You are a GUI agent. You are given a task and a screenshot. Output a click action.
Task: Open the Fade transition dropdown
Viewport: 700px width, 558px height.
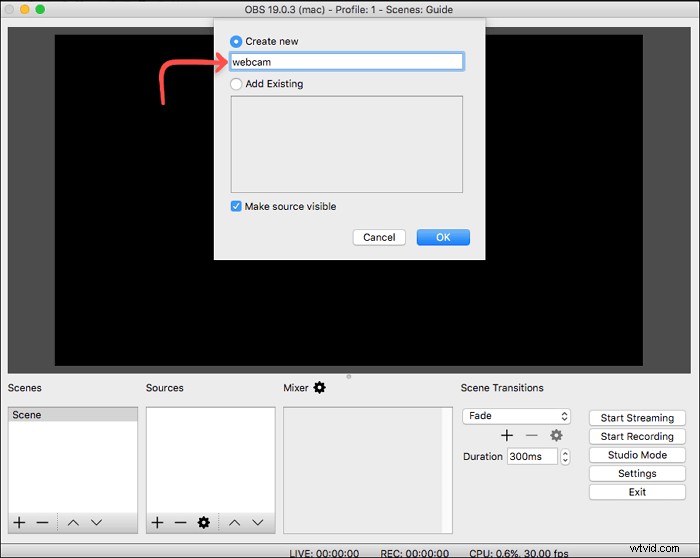516,416
